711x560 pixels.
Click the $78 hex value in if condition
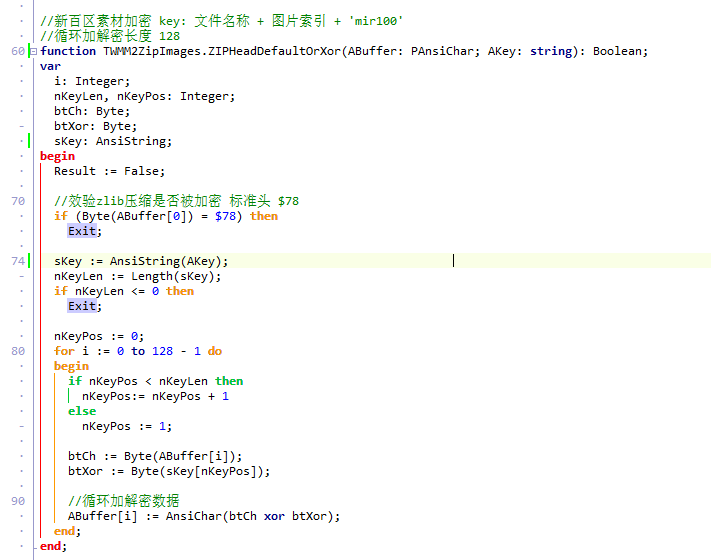(x=225, y=216)
